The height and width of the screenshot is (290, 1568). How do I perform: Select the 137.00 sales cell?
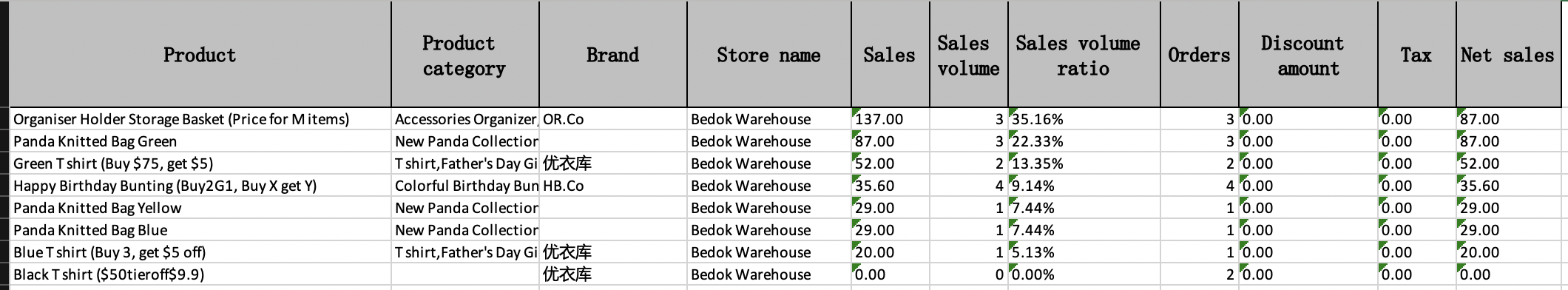(x=891, y=119)
